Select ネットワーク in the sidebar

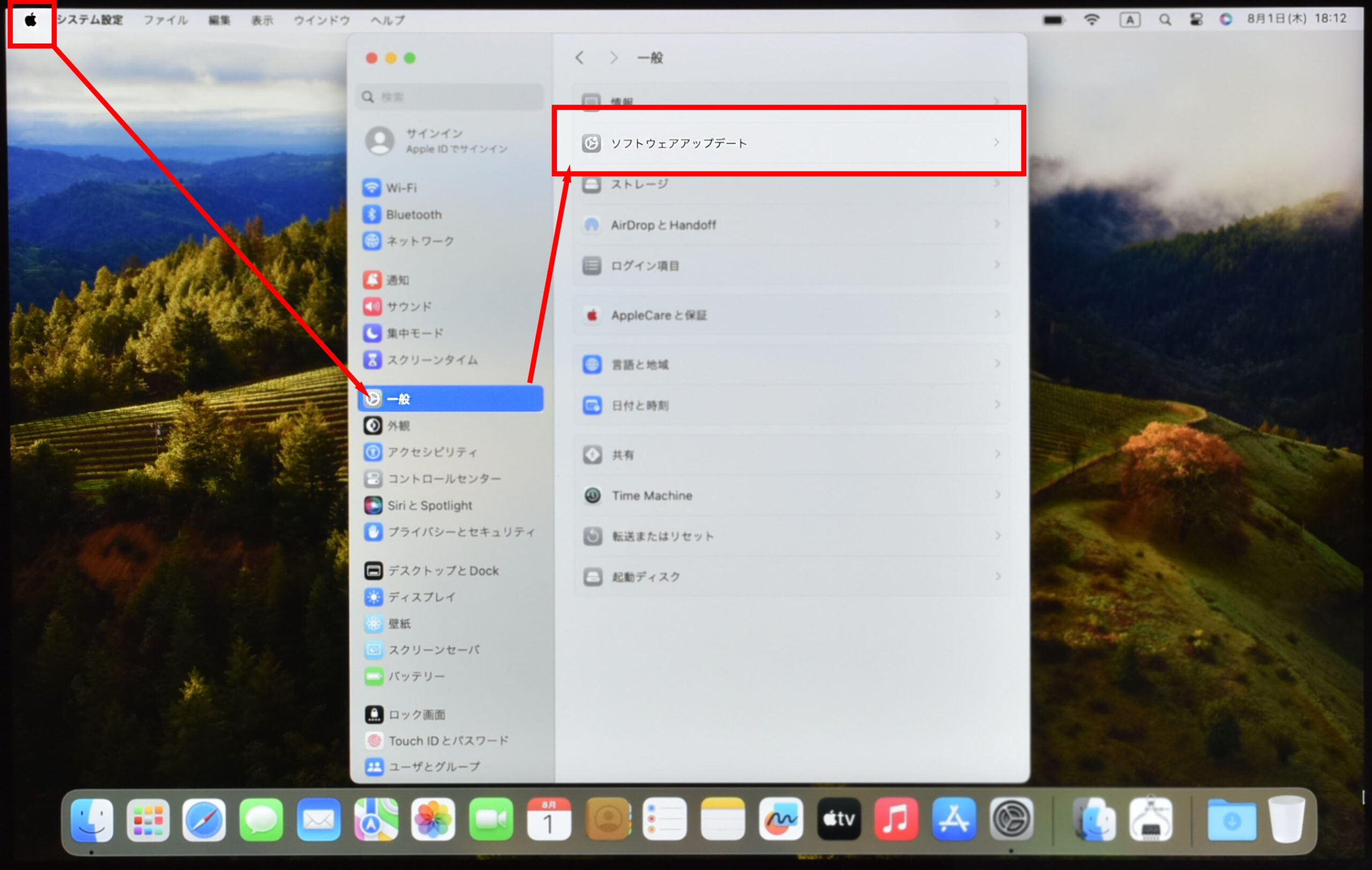(x=450, y=241)
